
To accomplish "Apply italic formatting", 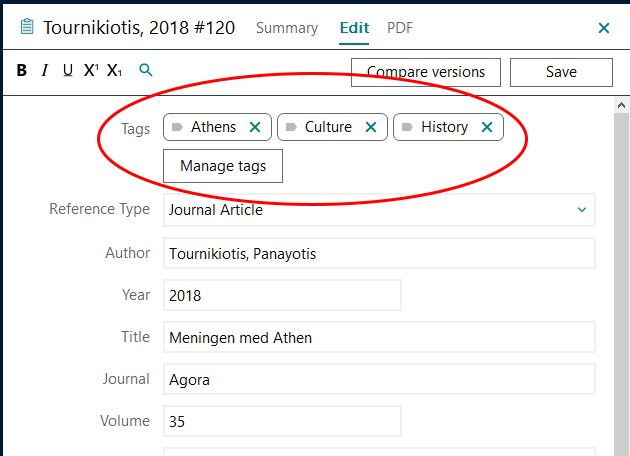I will pos(45,70).
